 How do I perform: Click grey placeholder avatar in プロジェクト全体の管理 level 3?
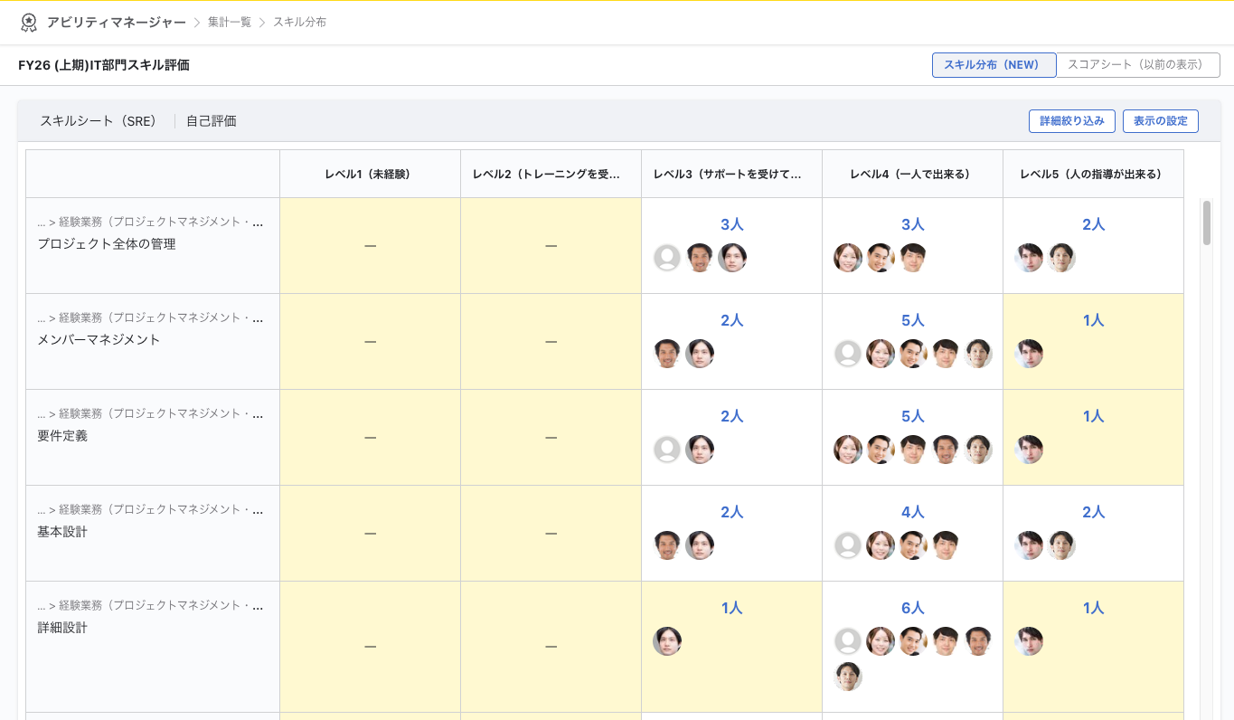click(667, 258)
